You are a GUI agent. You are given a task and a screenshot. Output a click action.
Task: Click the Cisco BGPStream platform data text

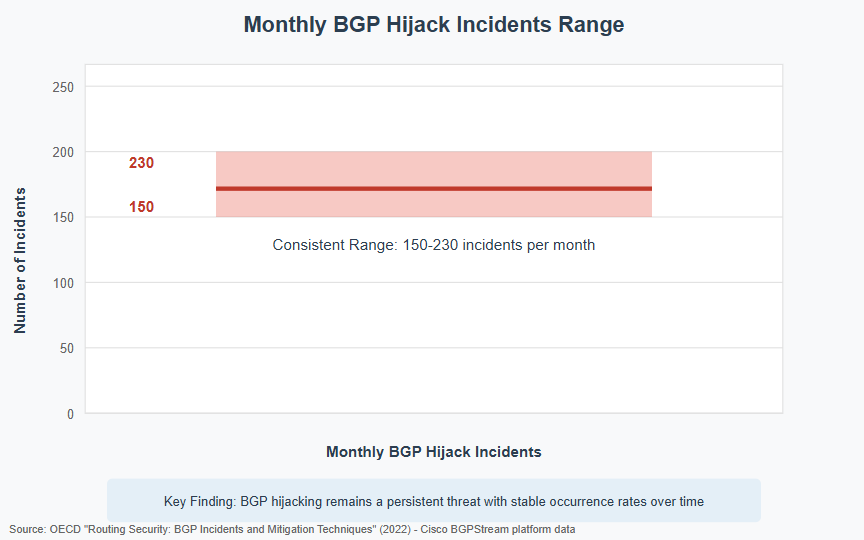(x=498, y=530)
